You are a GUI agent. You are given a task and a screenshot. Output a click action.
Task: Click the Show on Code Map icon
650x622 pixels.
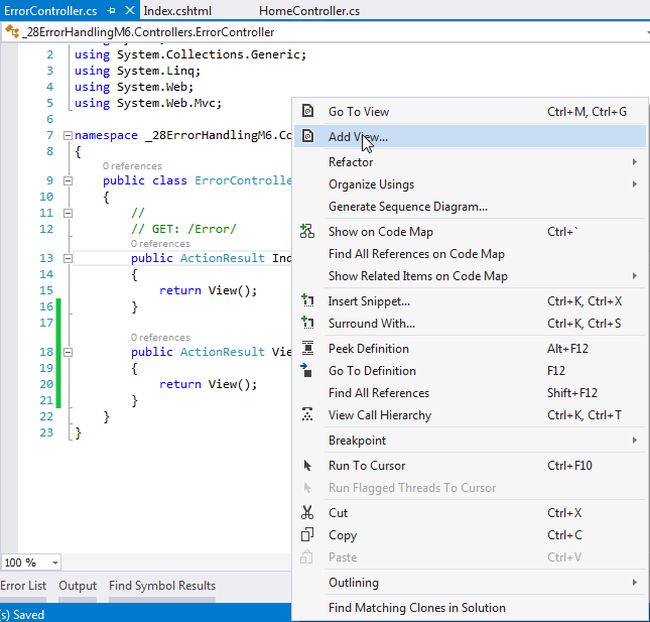(308, 232)
